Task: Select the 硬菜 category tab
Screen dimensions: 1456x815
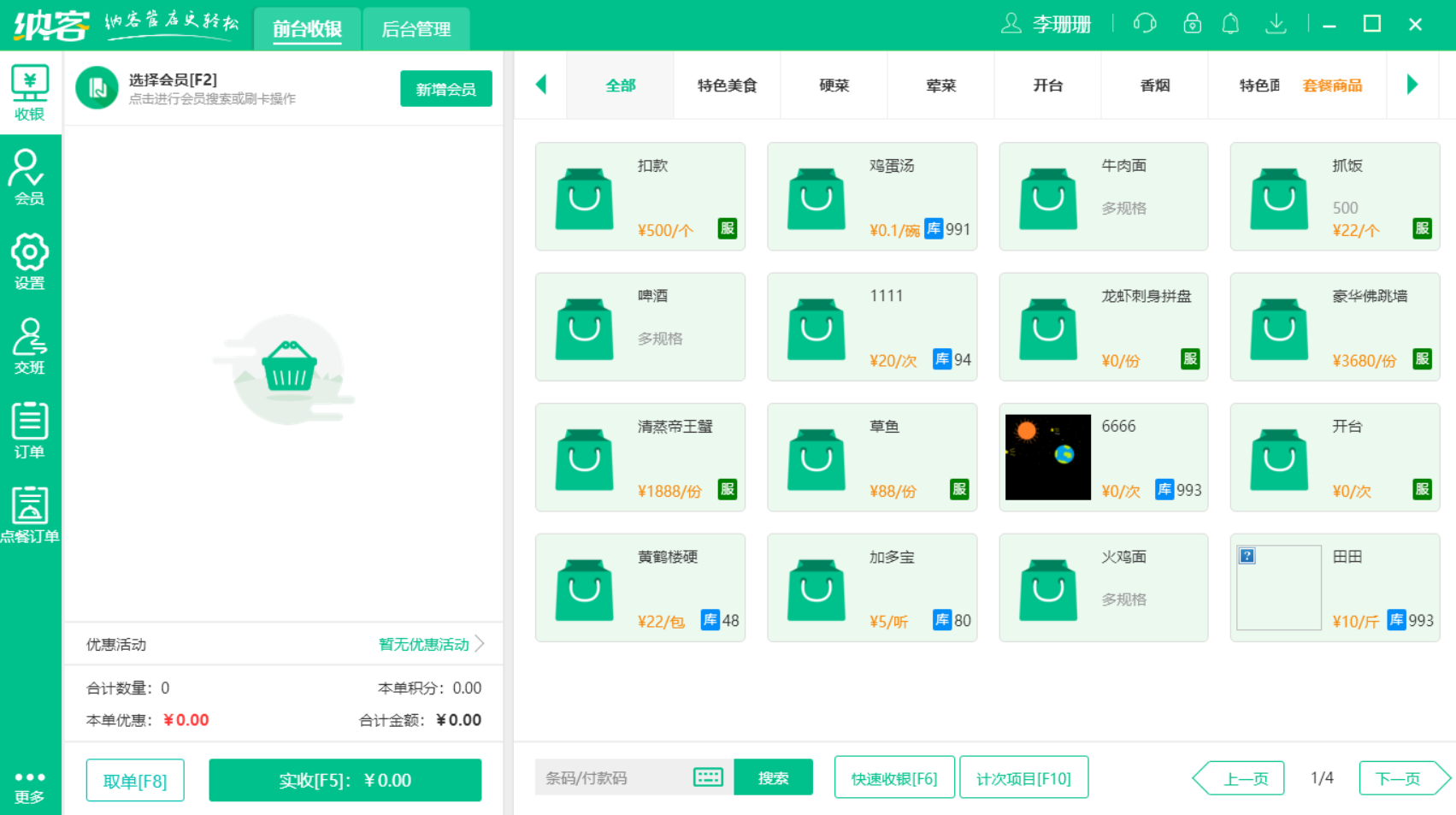Action: pyautogui.click(x=834, y=86)
